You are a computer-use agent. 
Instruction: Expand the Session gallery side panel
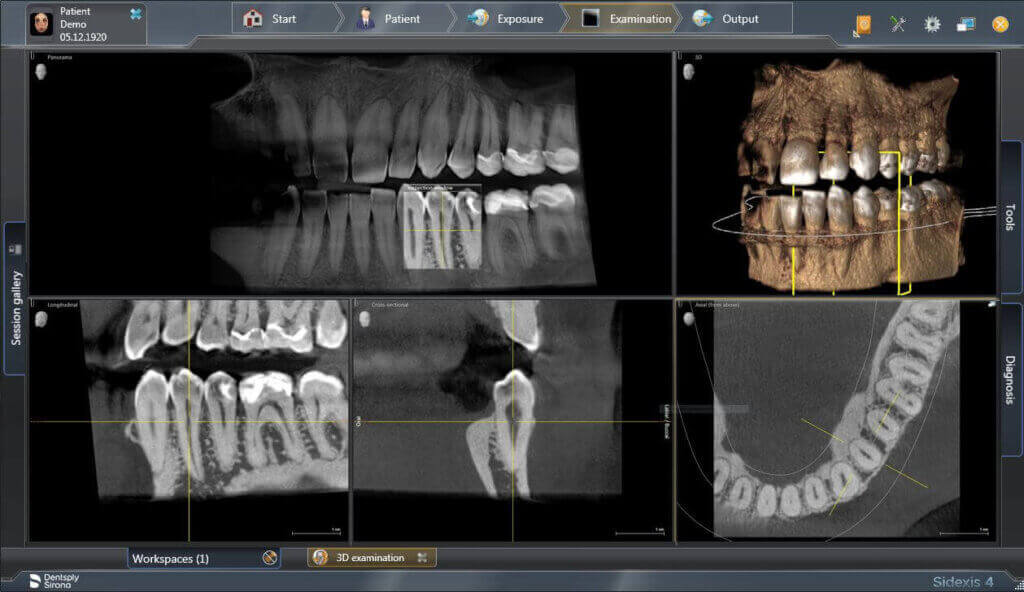click(x=15, y=299)
